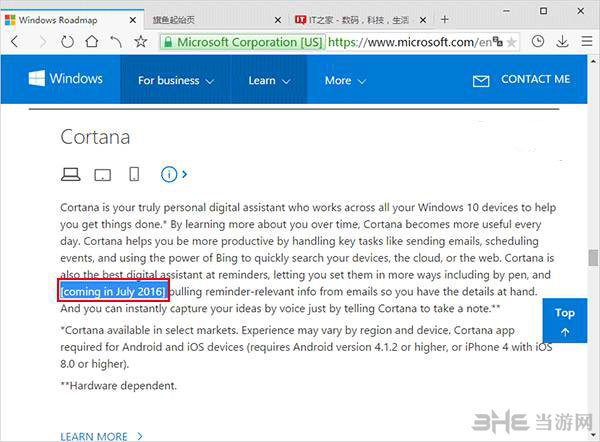This screenshot has width=600, height=442.
Task: Expand the More dropdown menu
Action: (x=345, y=80)
